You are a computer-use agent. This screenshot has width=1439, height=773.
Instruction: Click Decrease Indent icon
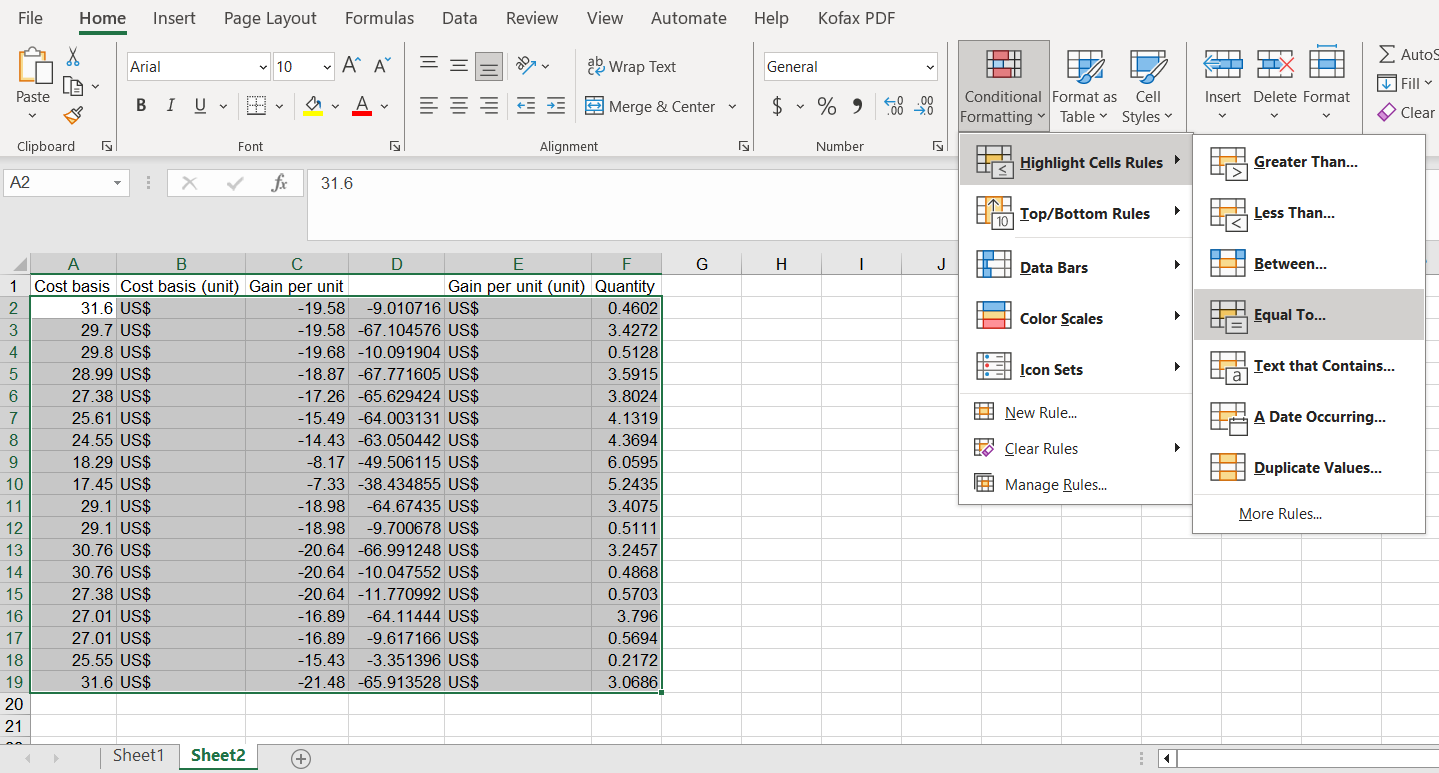point(526,106)
